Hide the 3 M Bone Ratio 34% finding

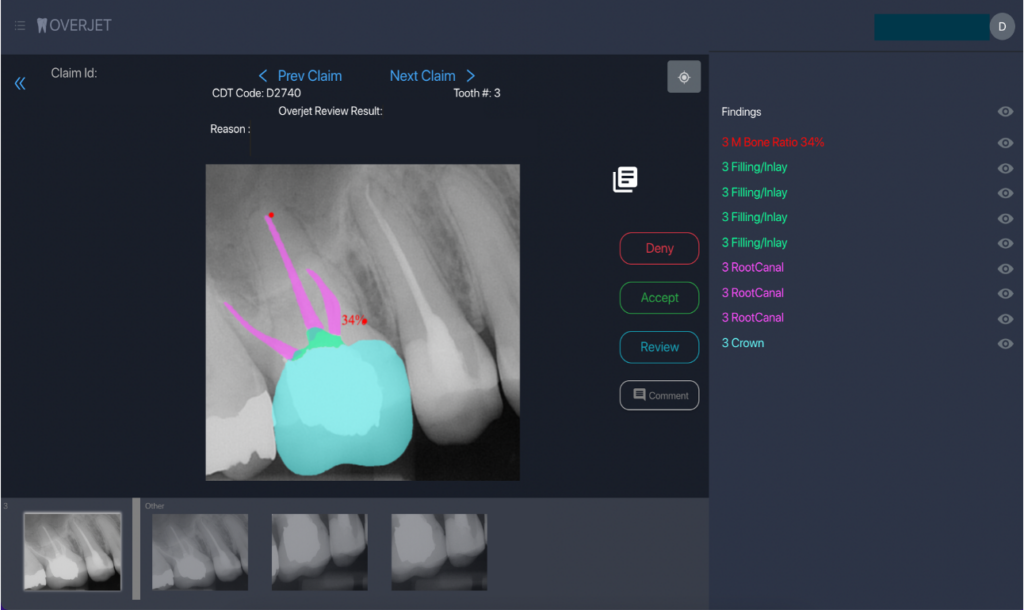[1005, 143]
